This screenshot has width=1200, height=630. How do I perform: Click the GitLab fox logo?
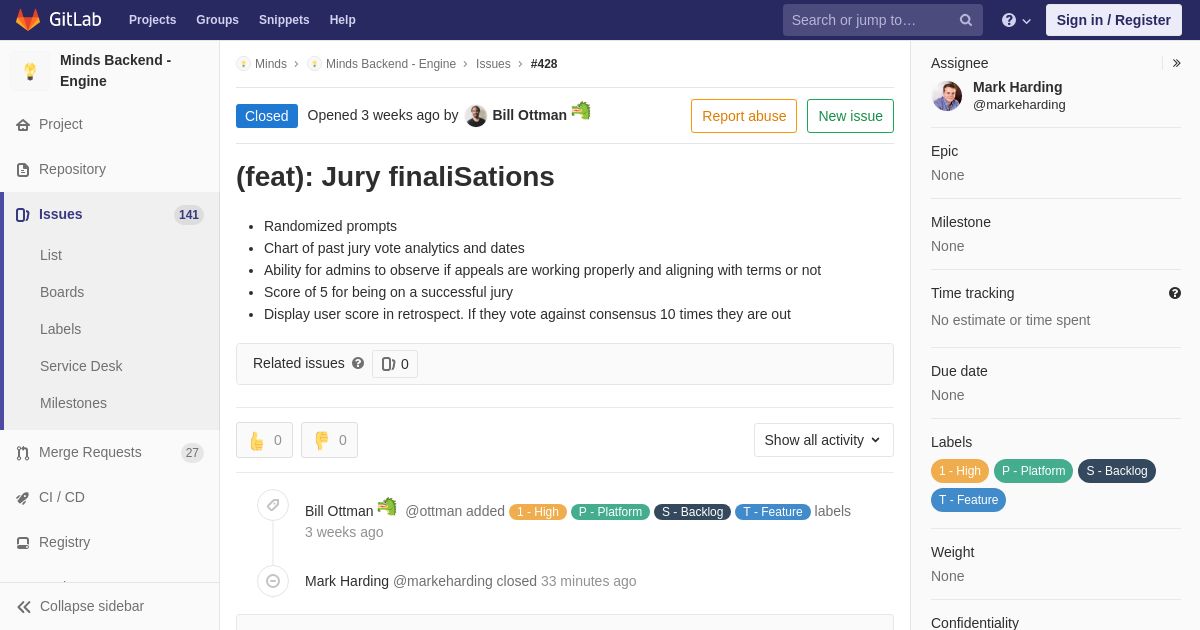click(28, 20)
